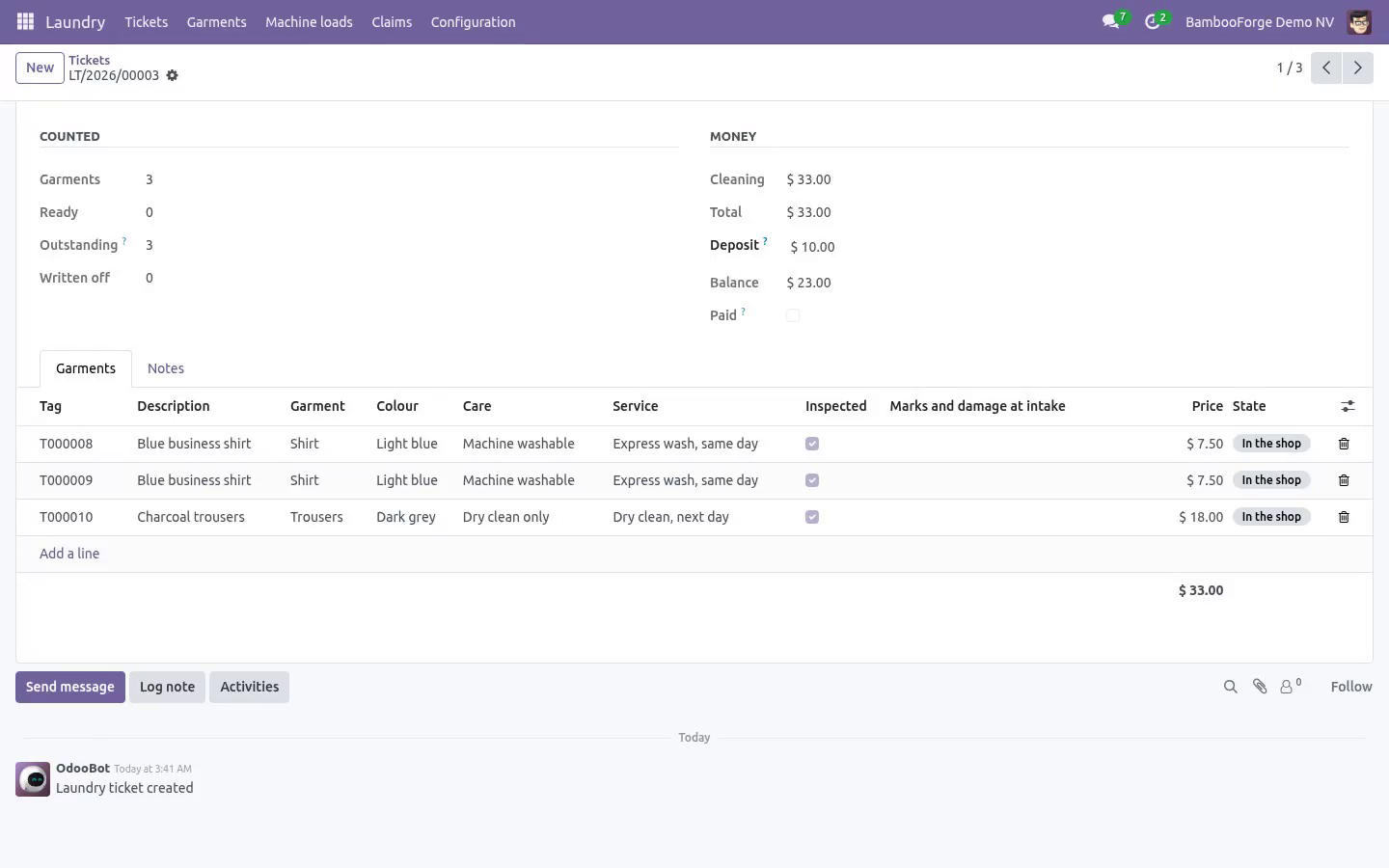Click the user avatar in the top bar
1389x868 pixels.
(x=1359, y=21)
